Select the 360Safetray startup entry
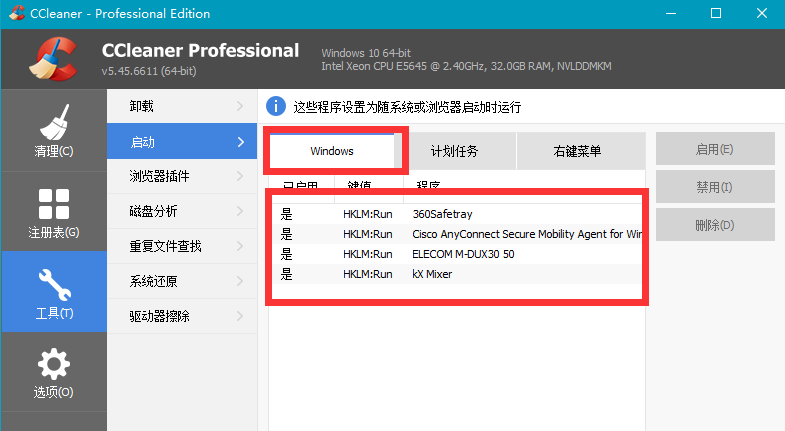The width and height of the screenshot is (785, 431). [x=457, y=214]
